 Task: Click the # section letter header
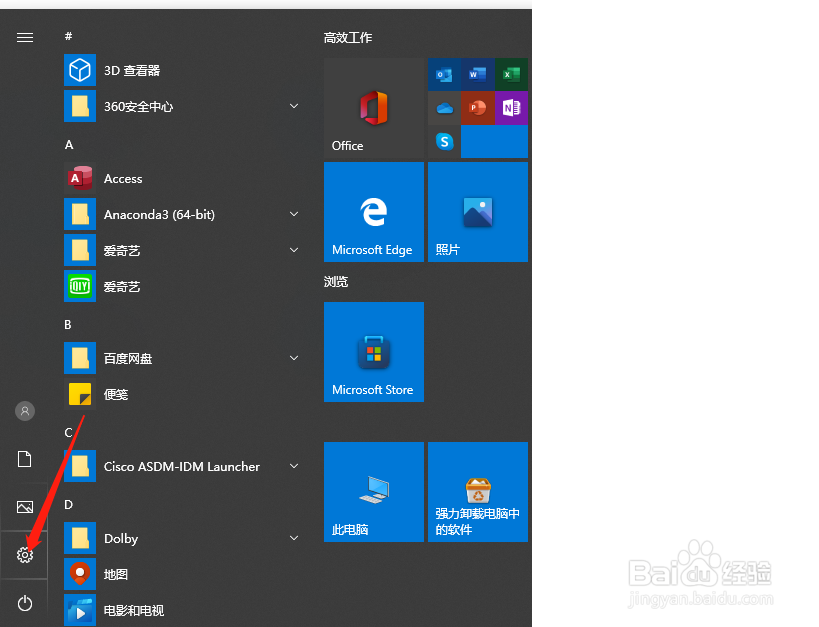coord(68,36)
